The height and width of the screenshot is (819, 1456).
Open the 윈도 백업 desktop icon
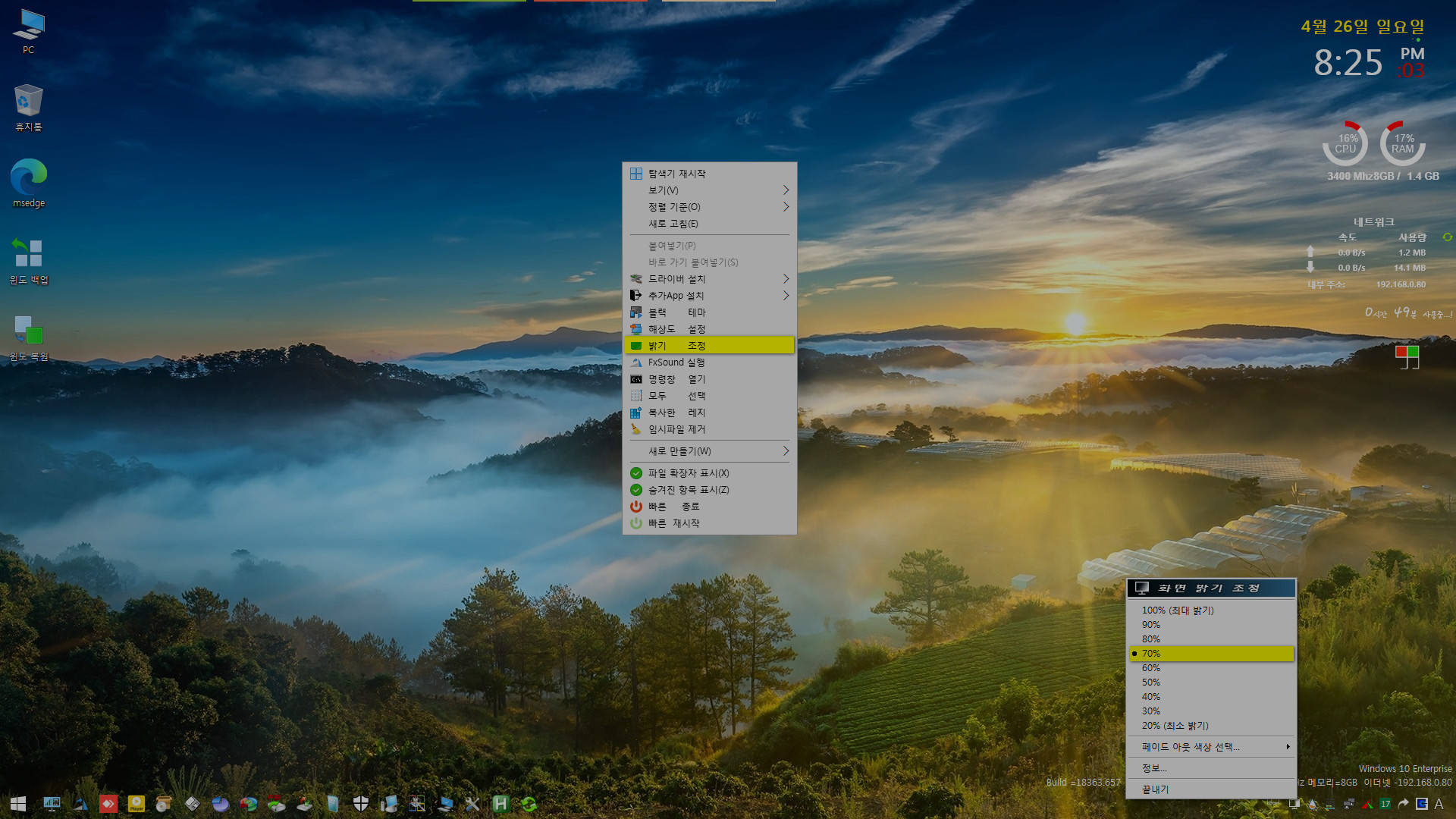(x=28, y=261)
